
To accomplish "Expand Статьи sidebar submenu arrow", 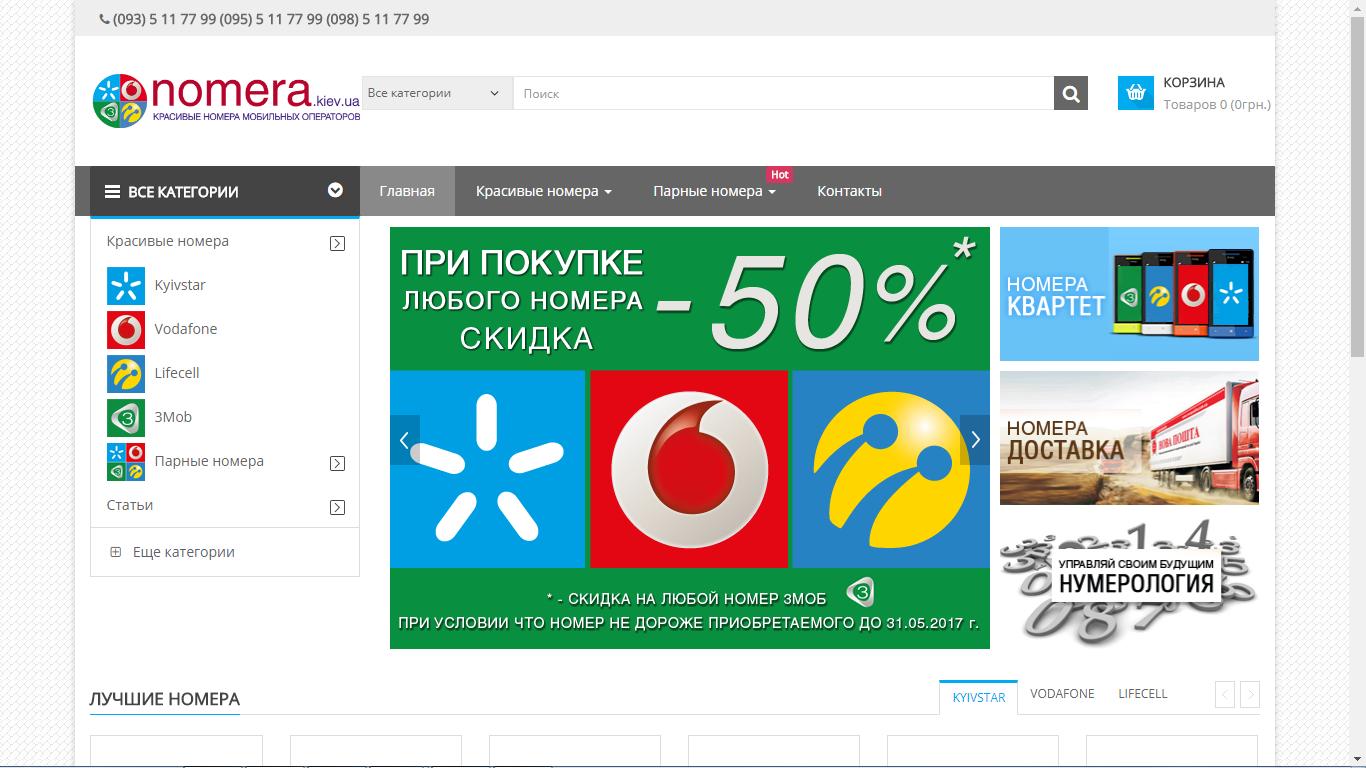I will 338,507.
